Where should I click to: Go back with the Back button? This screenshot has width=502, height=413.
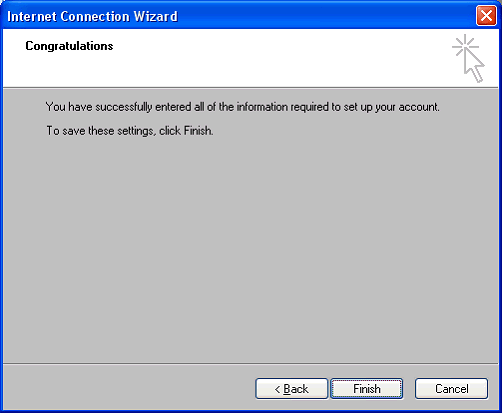click(292, 388)
